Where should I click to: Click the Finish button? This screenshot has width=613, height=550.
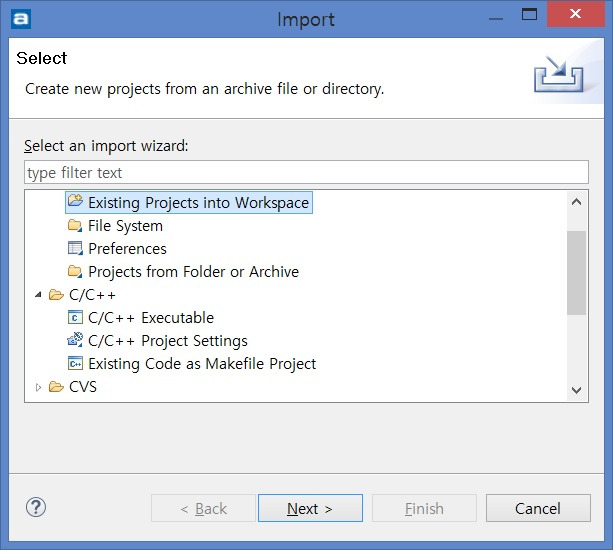click(x=424, y=508)
